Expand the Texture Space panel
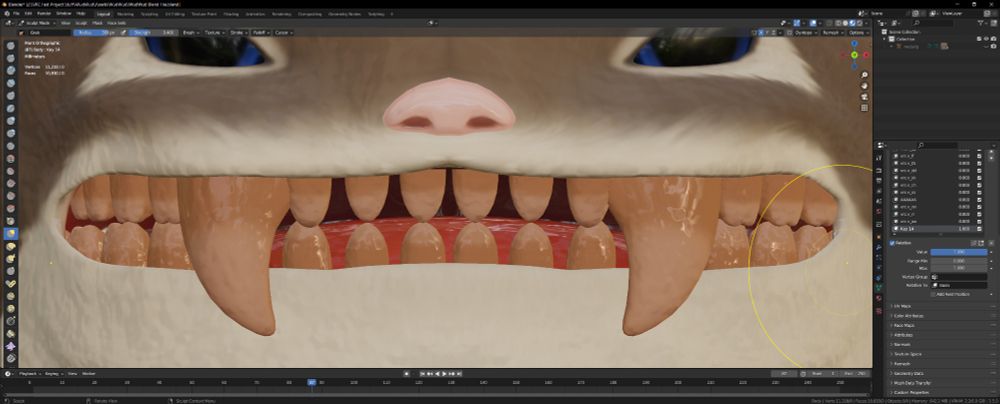 906,354
